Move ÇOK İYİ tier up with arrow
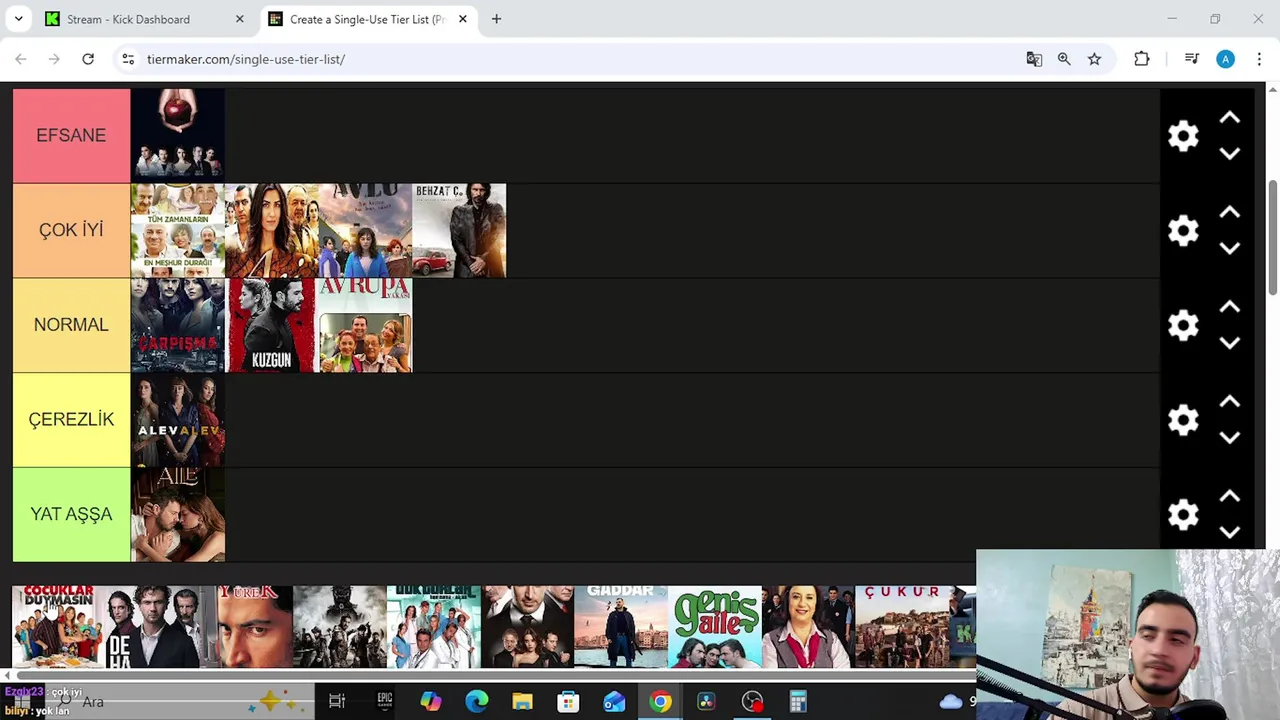 coord(1230,212)
